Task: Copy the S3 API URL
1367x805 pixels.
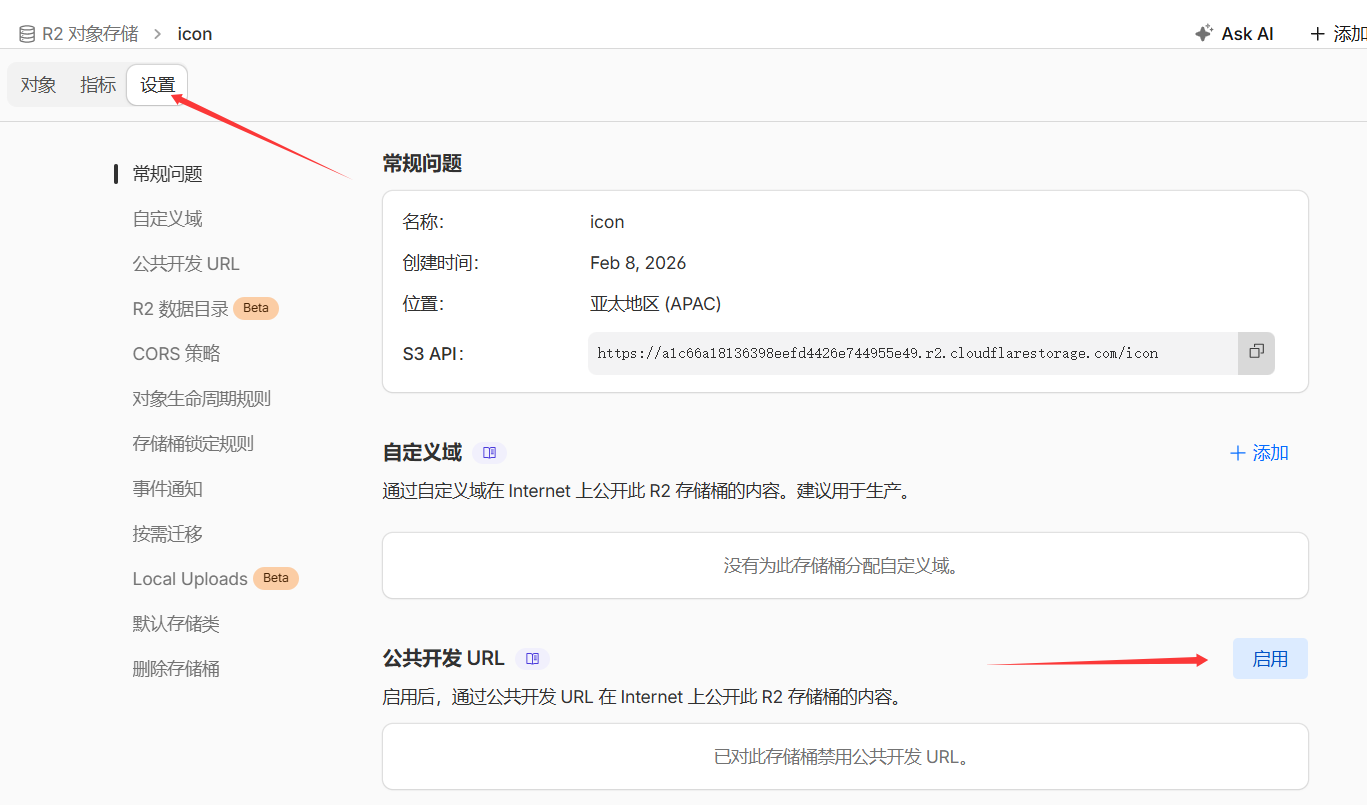Action: click(1256, 352)
